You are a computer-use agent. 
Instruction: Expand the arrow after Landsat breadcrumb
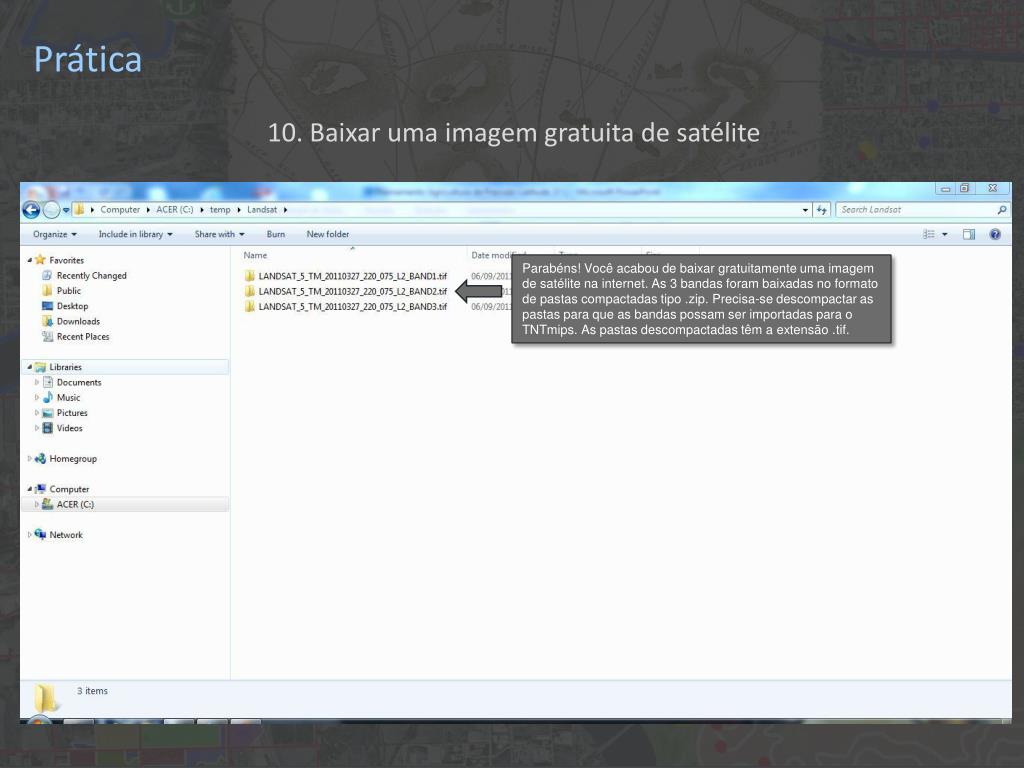(x=285, y=210)
